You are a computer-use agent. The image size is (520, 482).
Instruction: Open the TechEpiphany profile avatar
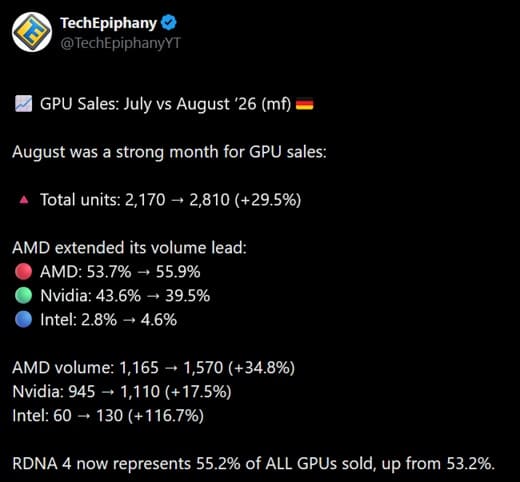pos(32,32)
